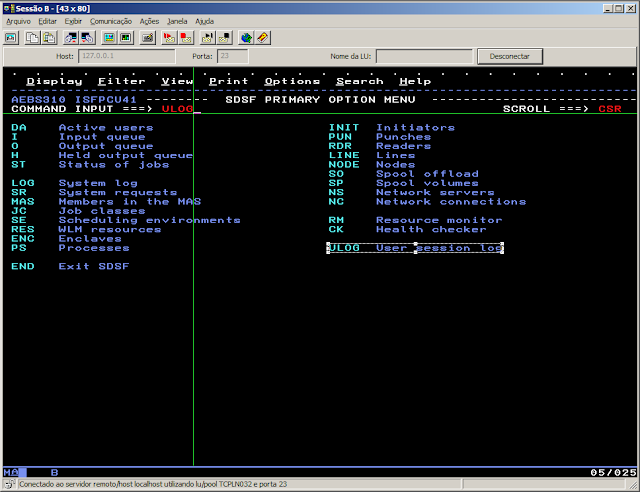Click the globe support toolbar icon
Image resolution: width=640 pixels, height=492 pixels.
246,38
